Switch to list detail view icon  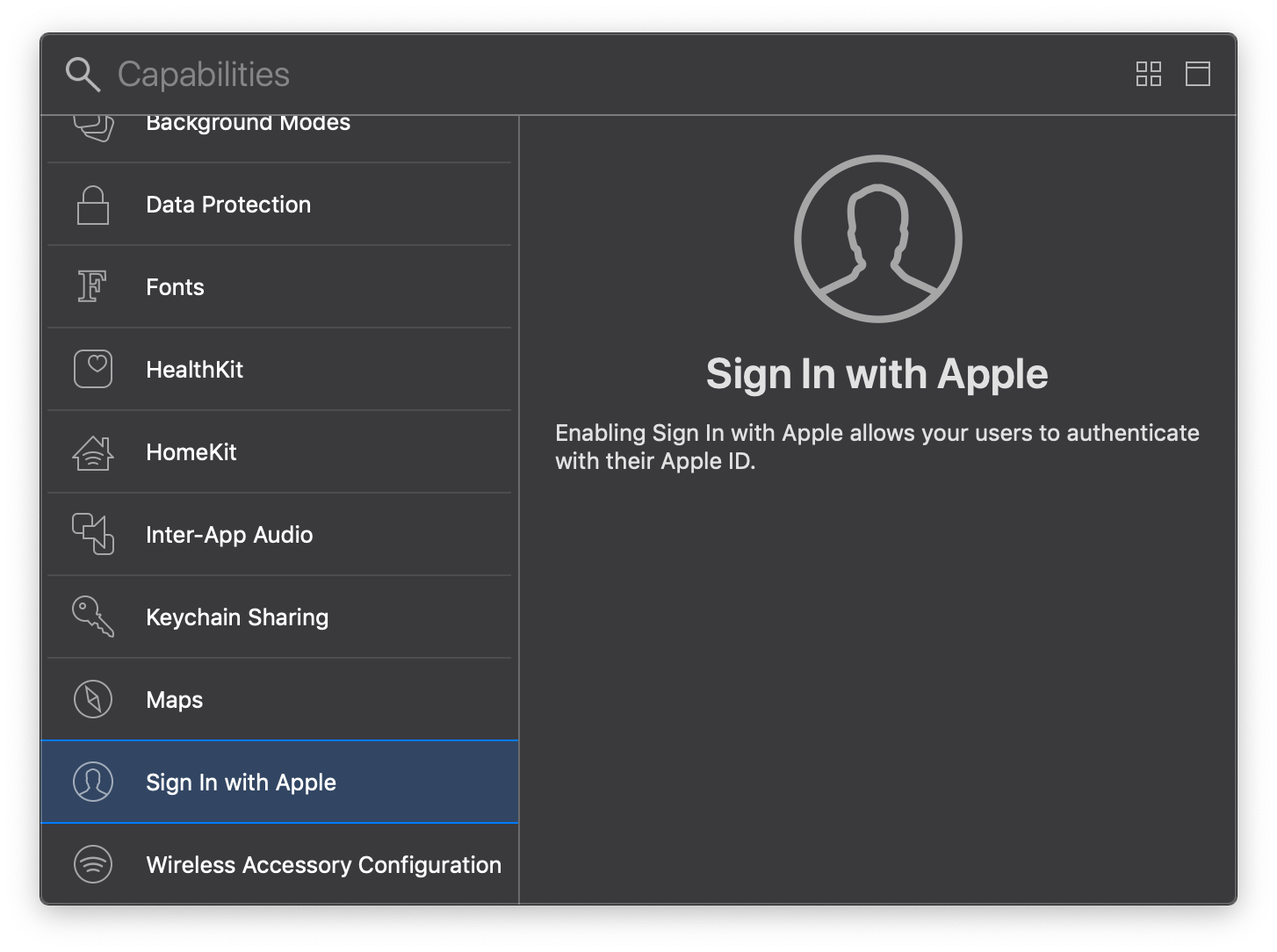click(x=1198, y=74)
